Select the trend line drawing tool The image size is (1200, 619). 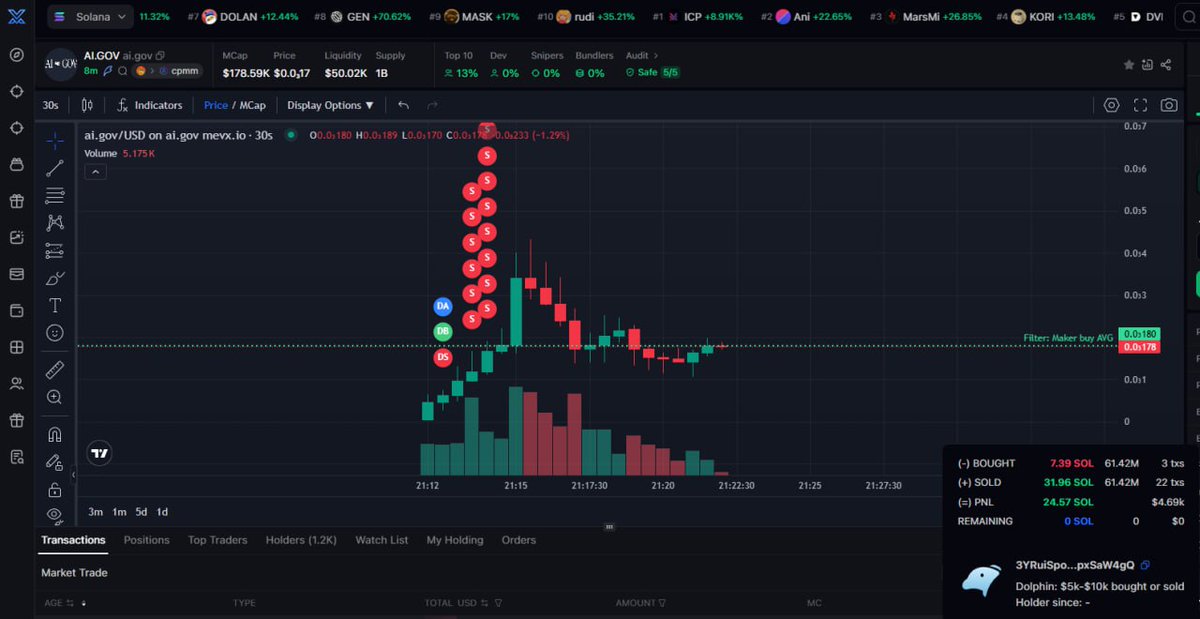[55, 168]
